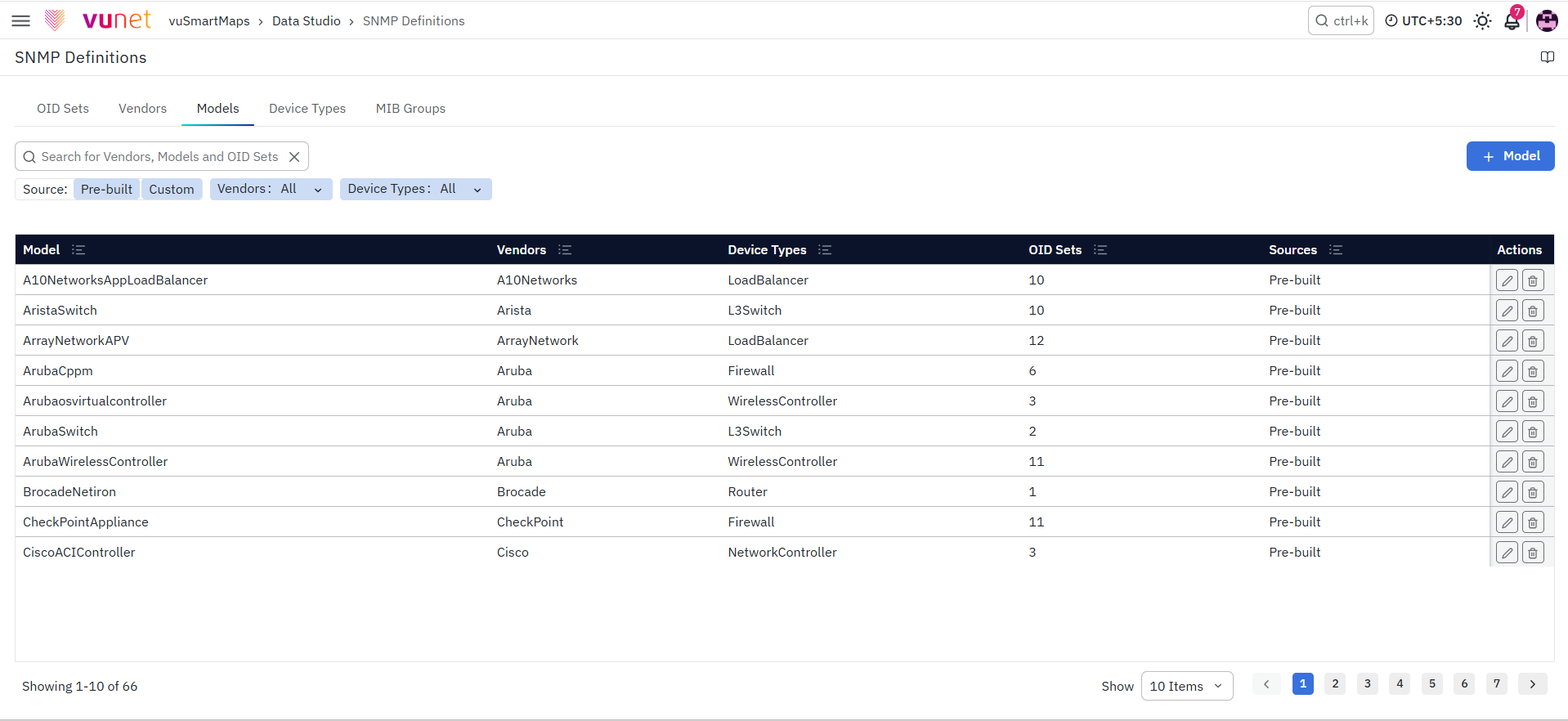
Task: Switch to the Device Types tab
Action: click(307, 109)
